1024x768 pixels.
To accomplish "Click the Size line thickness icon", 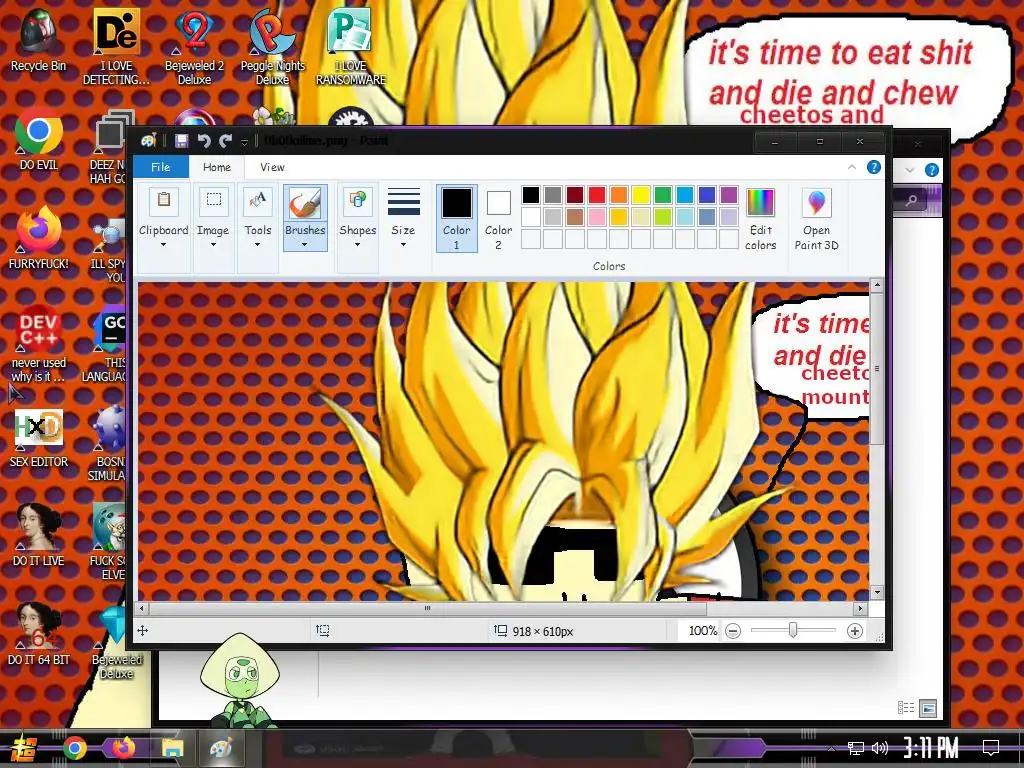I will pos(404,202).
